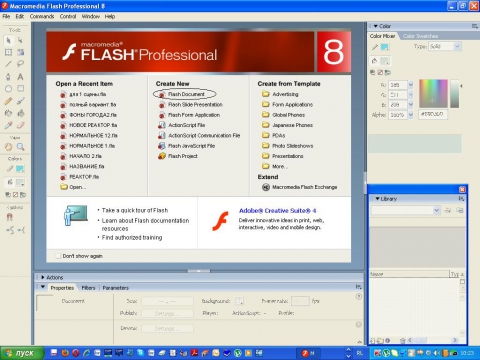This screenshot has height=360, width=480.
Task: Collapse the Color panel
Action: pyautogui.click(x=376, y=26)
